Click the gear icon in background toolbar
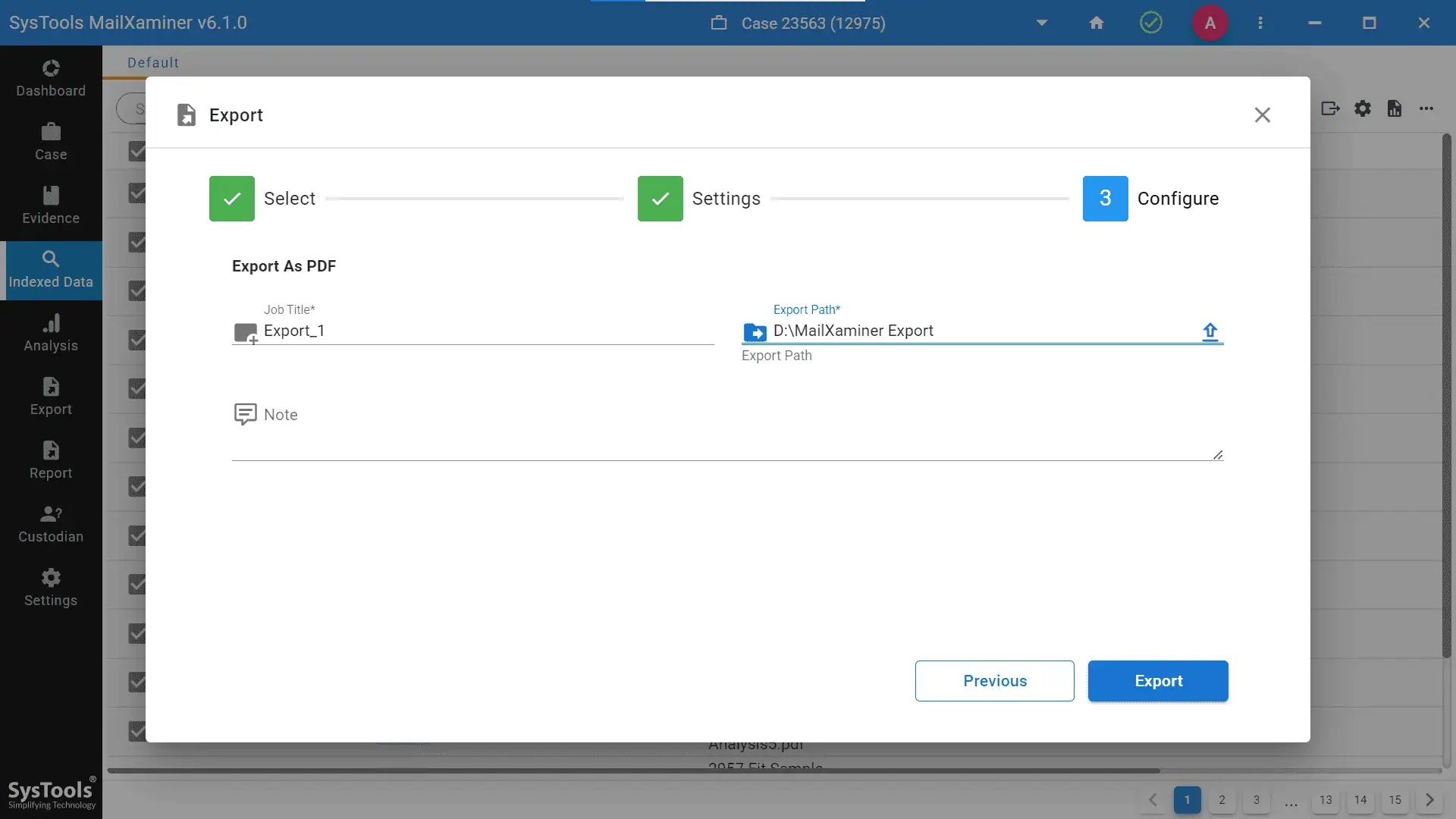Viewport: 1456px width, 819px height. pos(1363,108)
